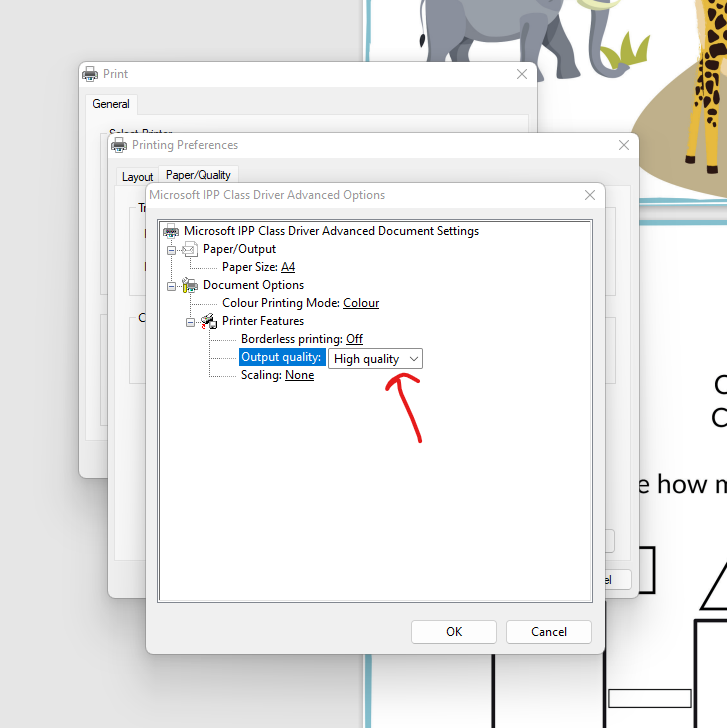Click the Paper/Output envelope icon

[190, 249]
